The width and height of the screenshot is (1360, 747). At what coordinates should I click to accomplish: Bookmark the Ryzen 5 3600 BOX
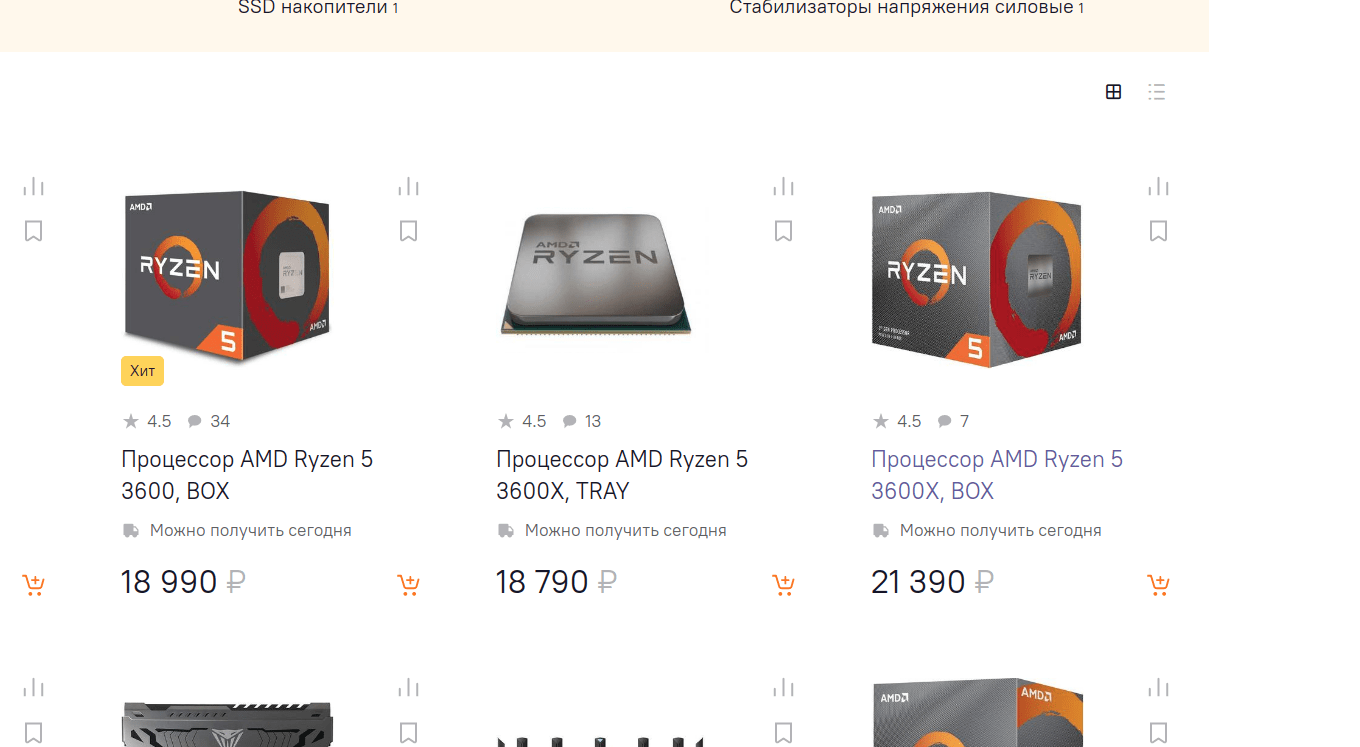click(x=408, y=231)
